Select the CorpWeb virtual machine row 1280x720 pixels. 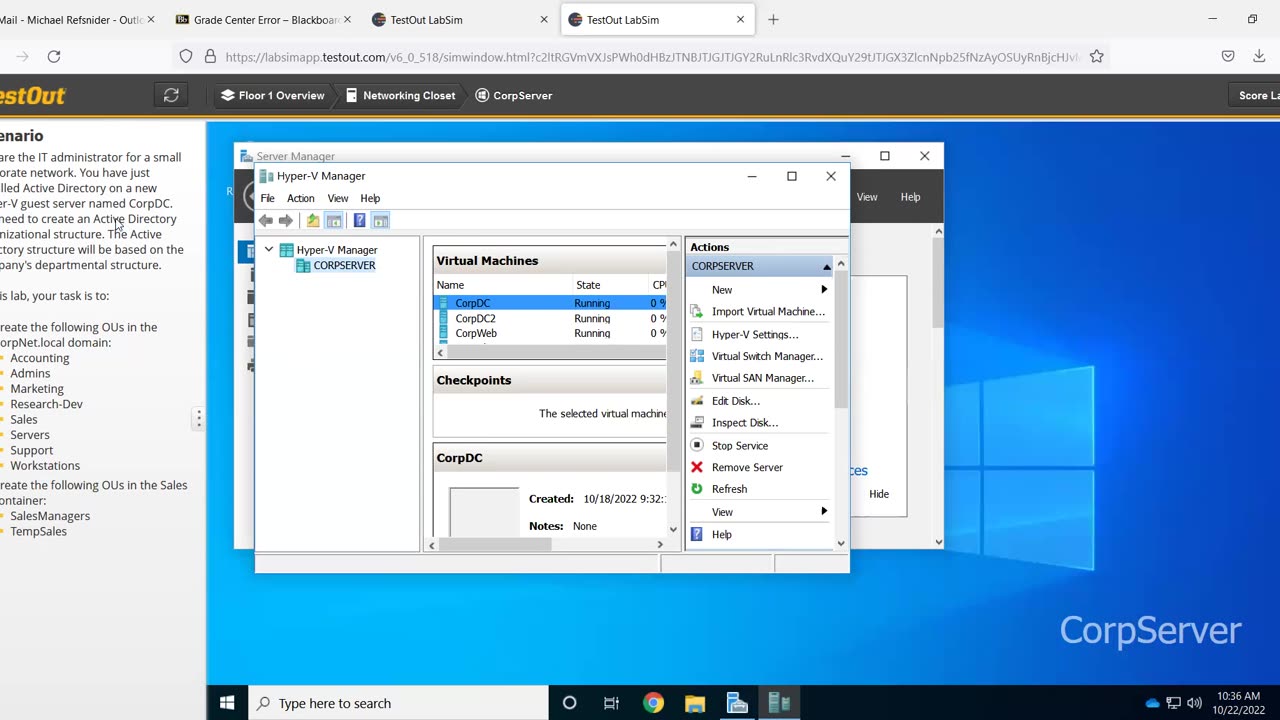pyautogui.click(x=551, y=333)
